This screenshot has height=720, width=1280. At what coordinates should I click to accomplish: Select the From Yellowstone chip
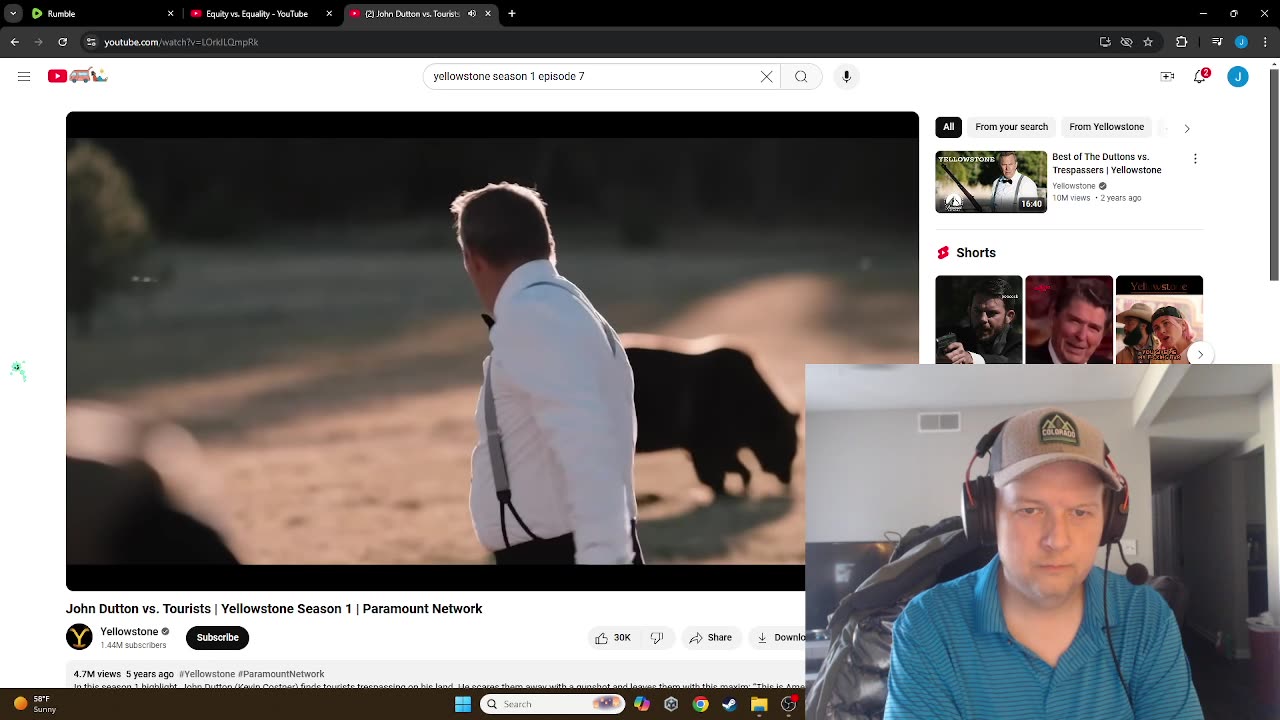click(1106, 127)
